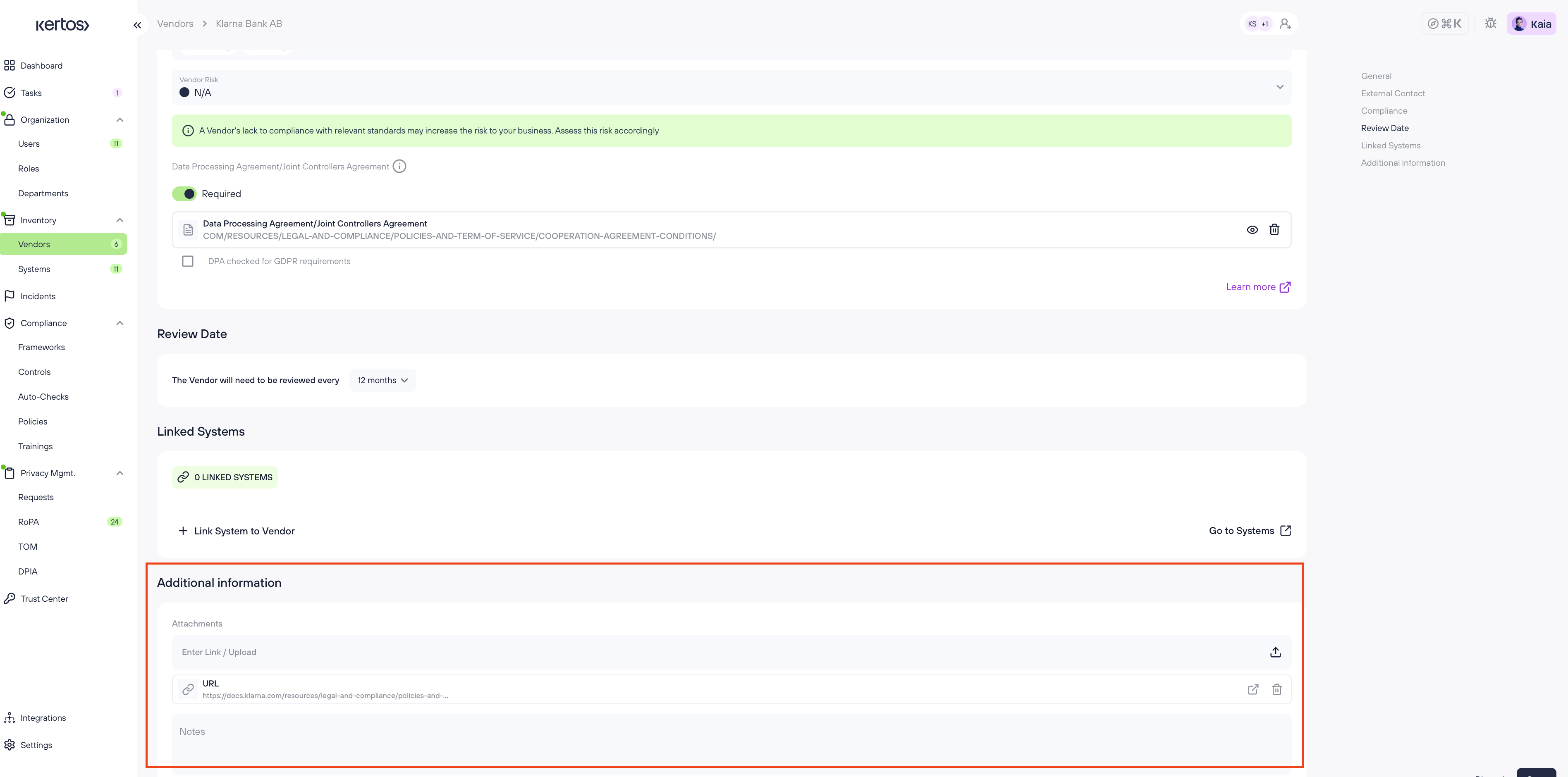
Task: Open Settings from the sidebar
Action: (36, 745)
